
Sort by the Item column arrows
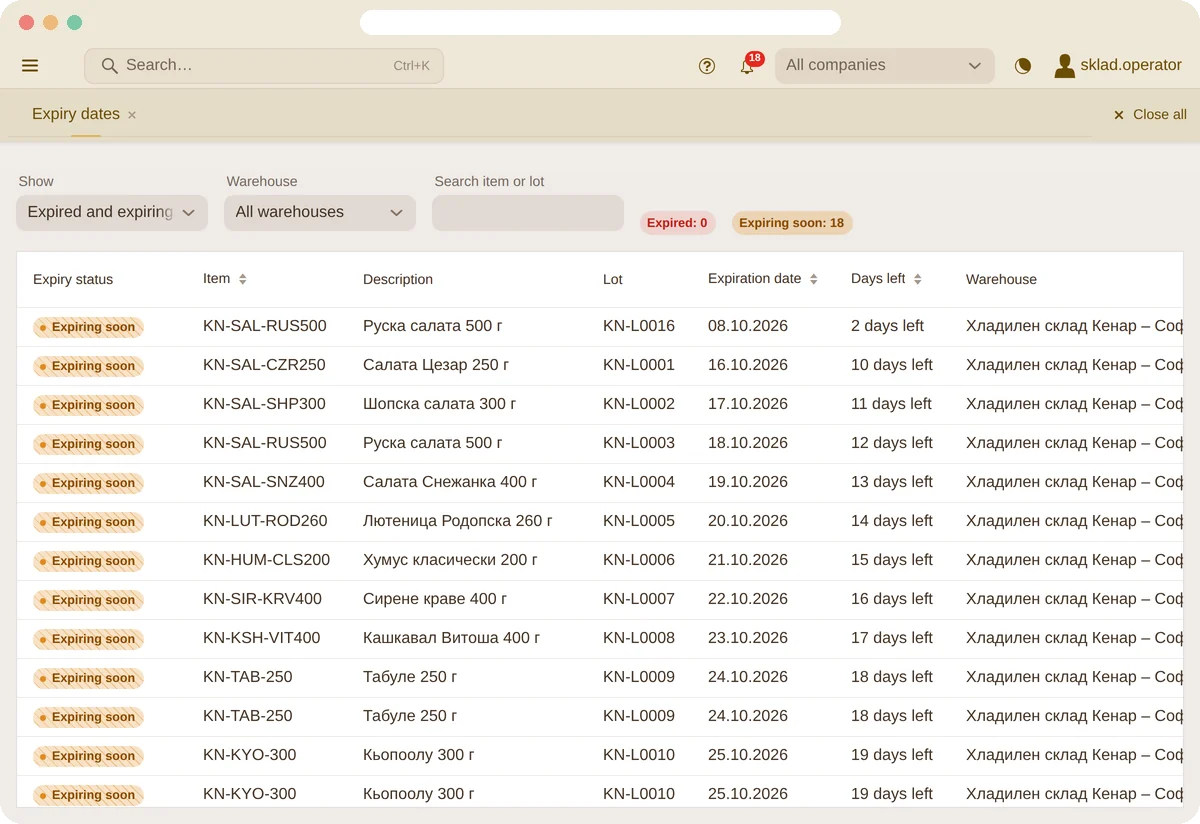[242, 279]
